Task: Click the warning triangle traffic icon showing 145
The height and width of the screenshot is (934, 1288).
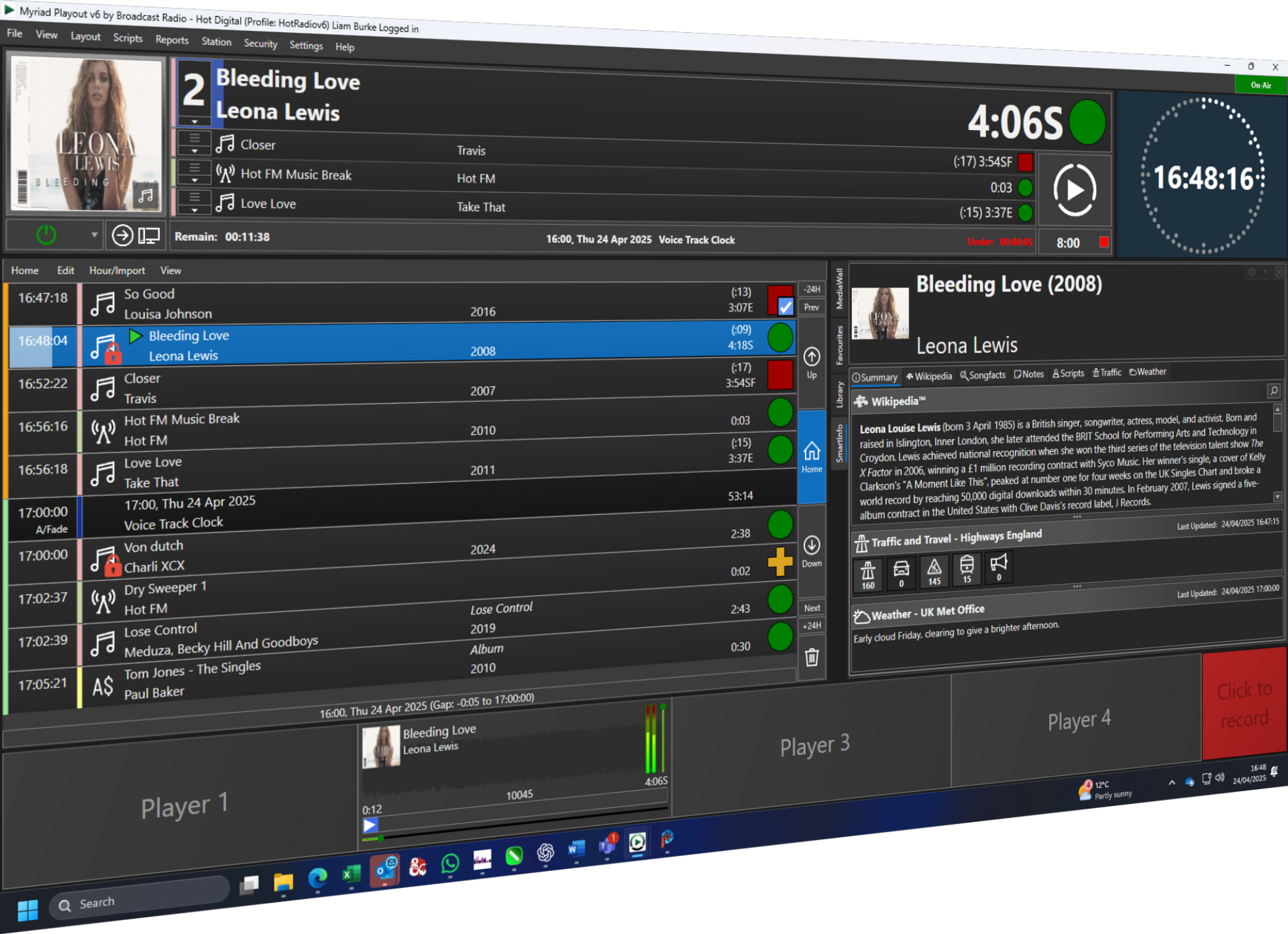Action: point(934,571)
